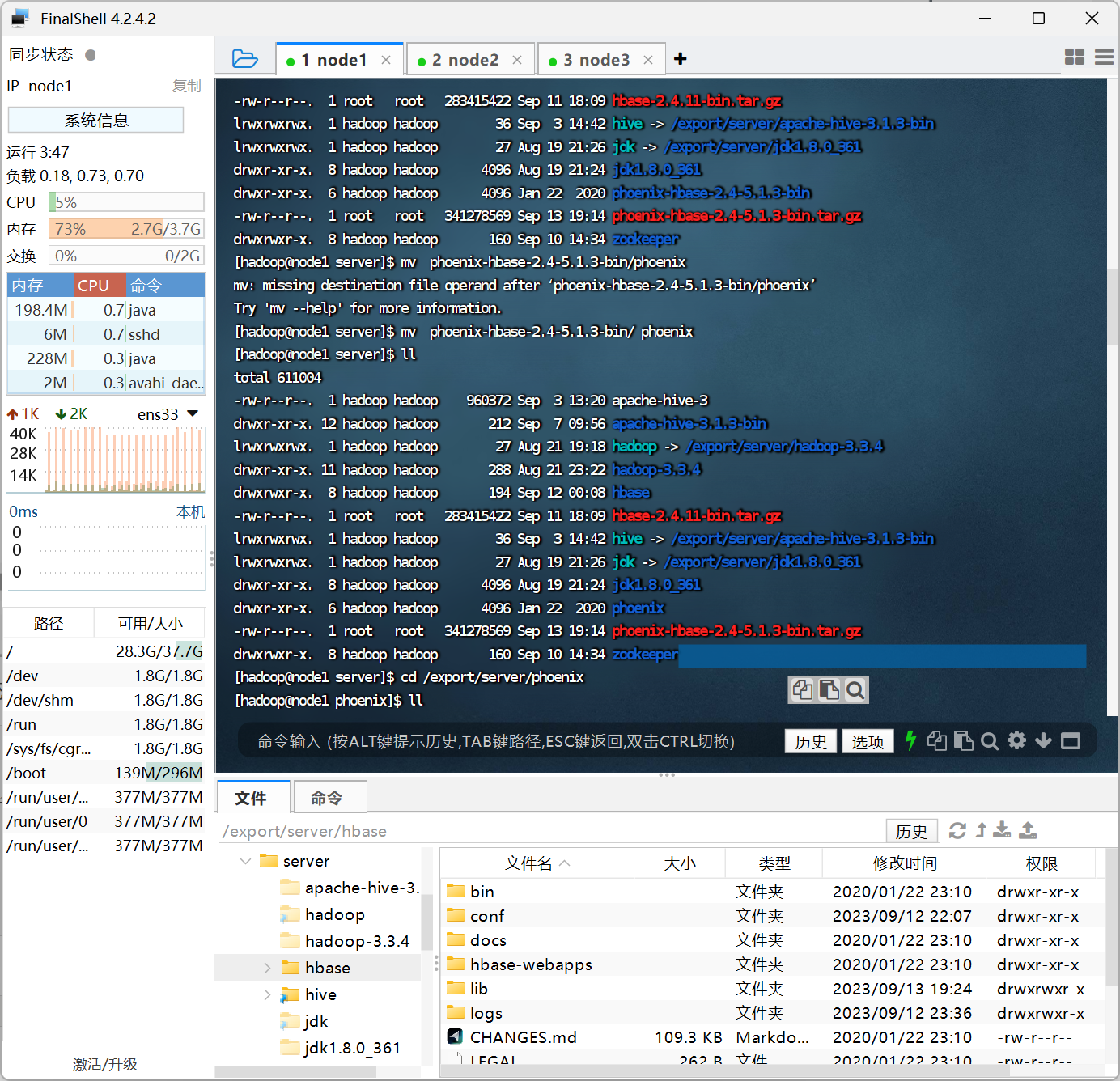Click the 系统信息 button
Viewport: 1120px width, 1081px height.
pos(96,121)
